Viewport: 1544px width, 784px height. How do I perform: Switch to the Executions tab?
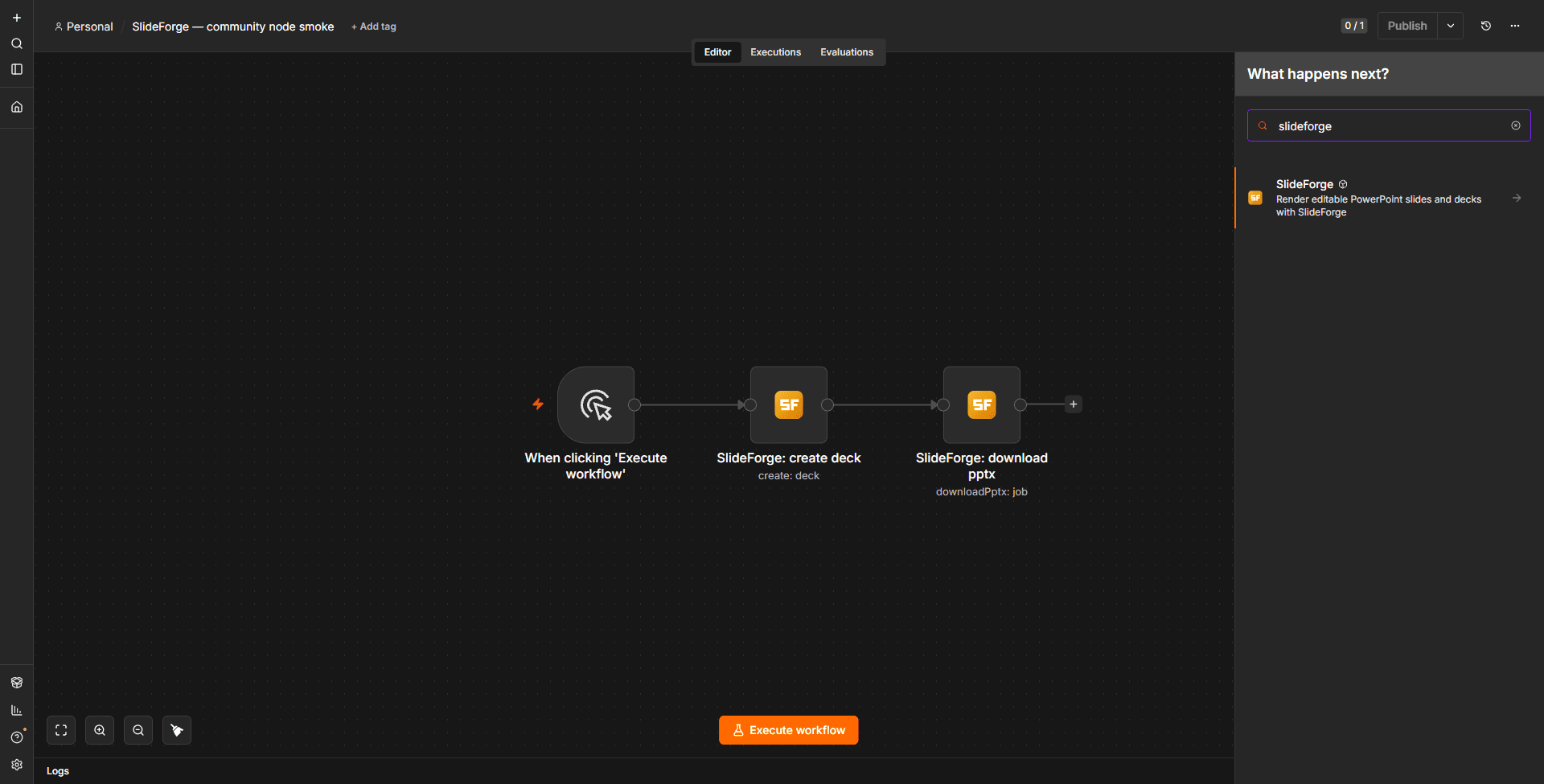click(775, 52)
